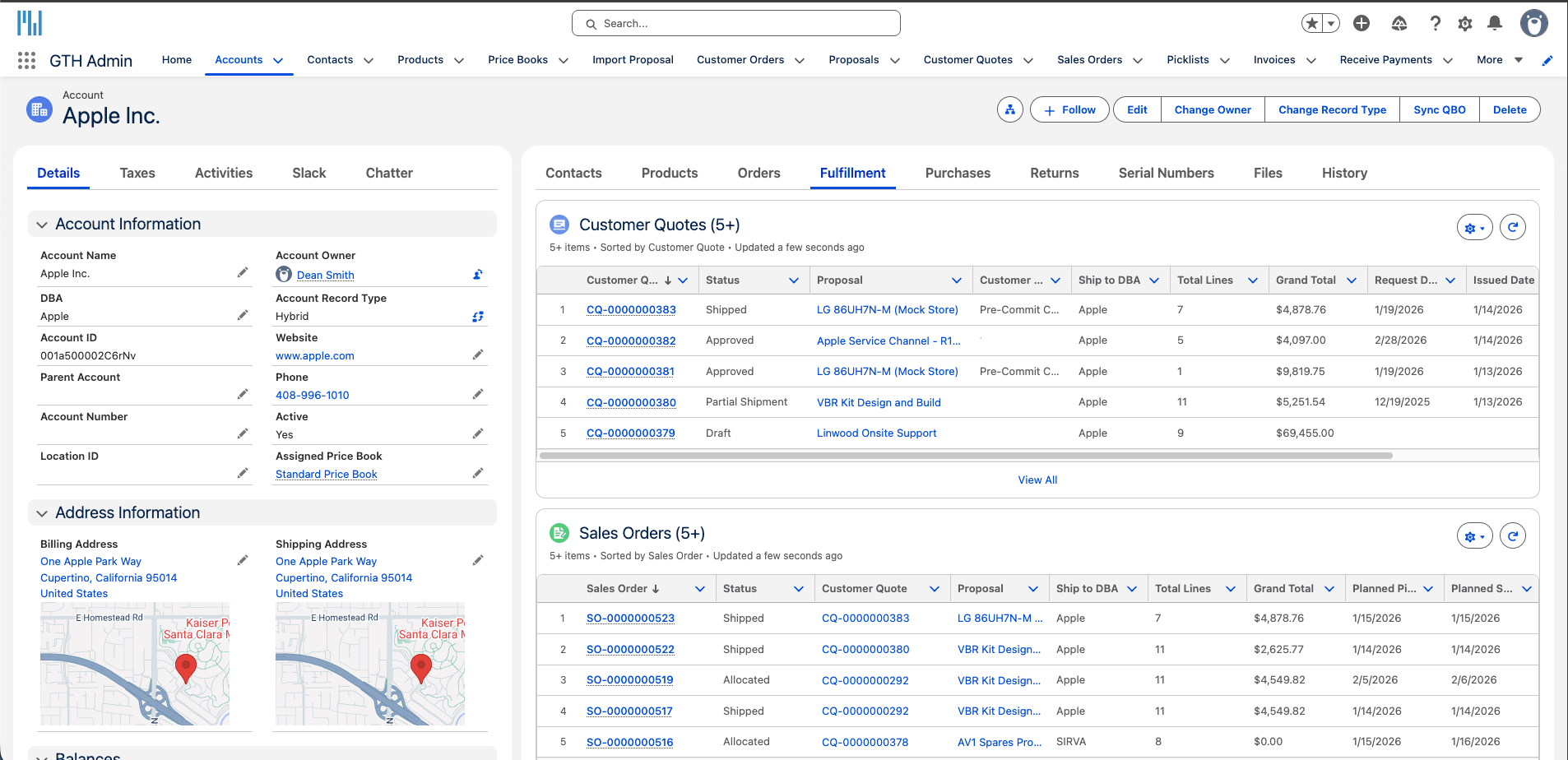Open the App Launcher grid icon

click(x=26, y=60)
